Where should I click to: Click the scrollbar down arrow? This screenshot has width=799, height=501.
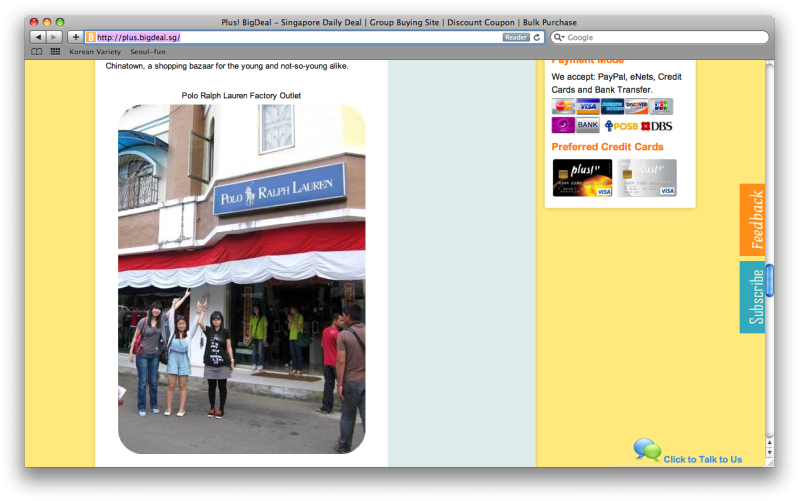(x=769, y=453)
